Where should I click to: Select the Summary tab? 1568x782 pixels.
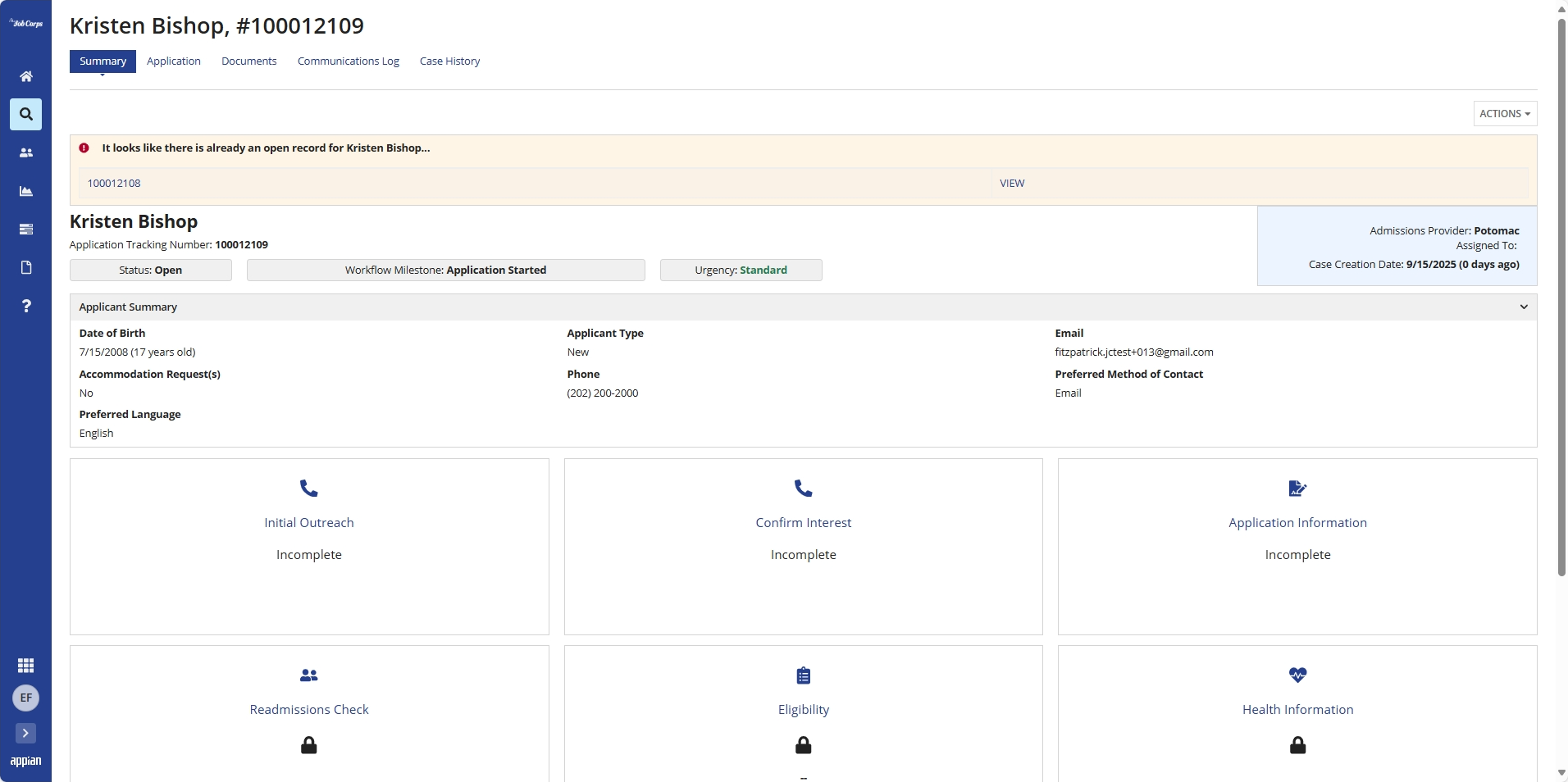(103, 61)
